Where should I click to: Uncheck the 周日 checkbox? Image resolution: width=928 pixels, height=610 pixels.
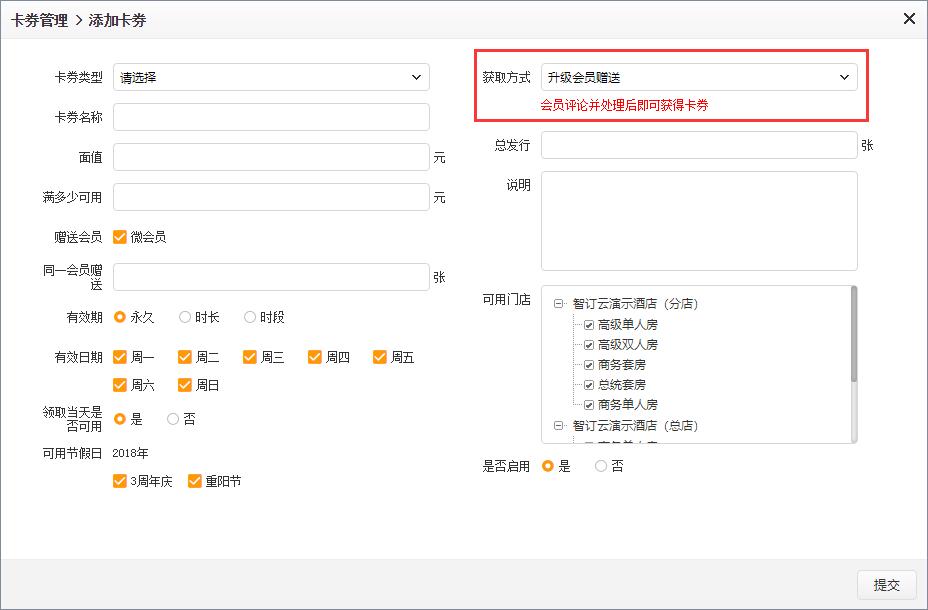185,385
